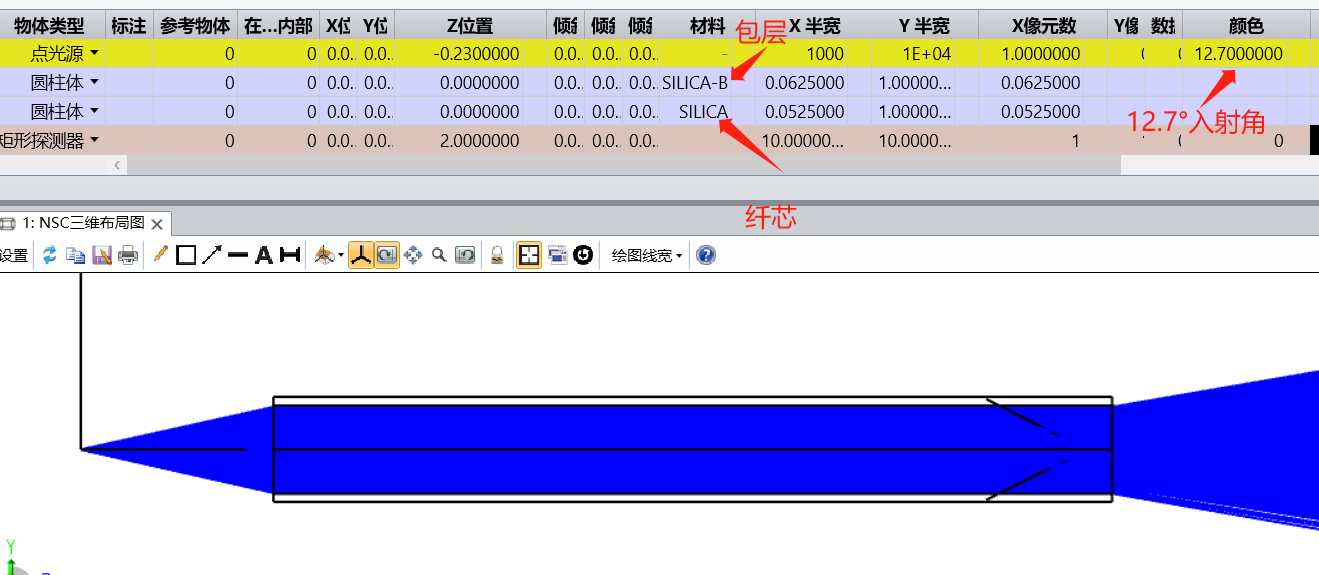Click the X像元数 column header
Image resolution: width=1319 pixels, height=575 pixels.
pos(1044,26)
